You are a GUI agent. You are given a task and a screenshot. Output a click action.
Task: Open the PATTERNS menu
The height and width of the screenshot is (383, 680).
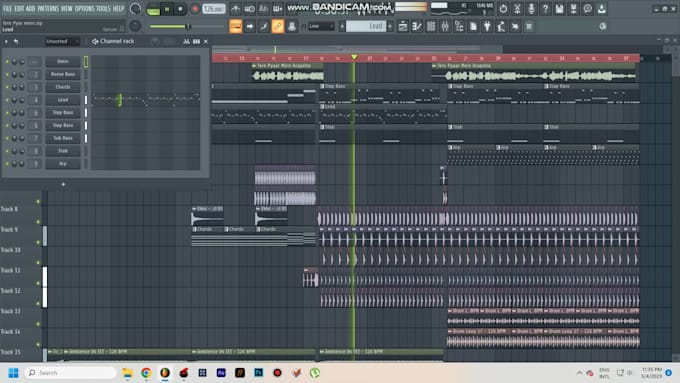tap(48, 9)
